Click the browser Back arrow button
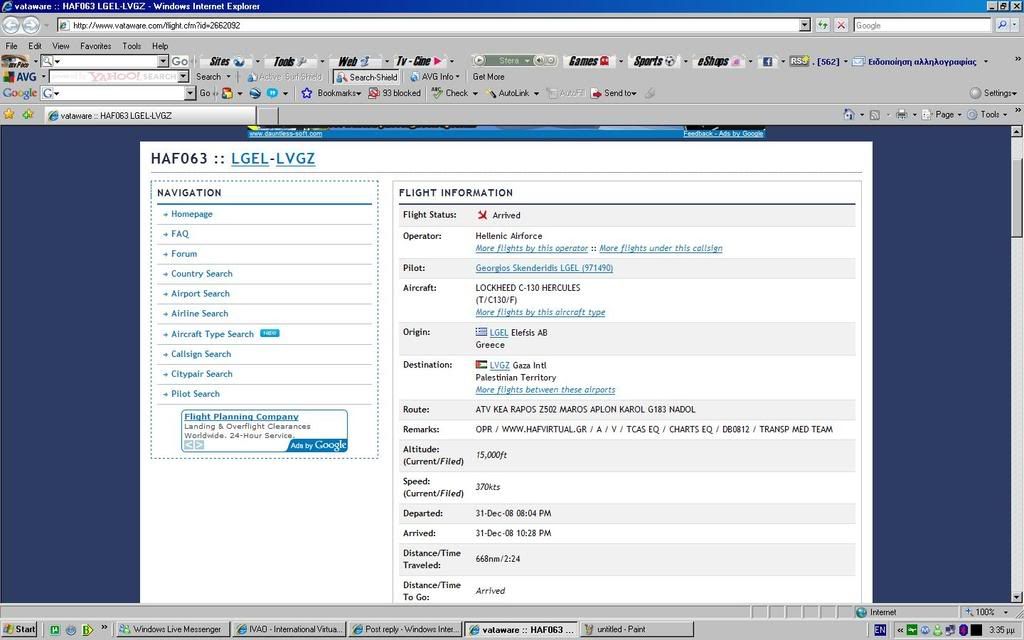This screenshot has height=640, width=1024. coord(12,25)
